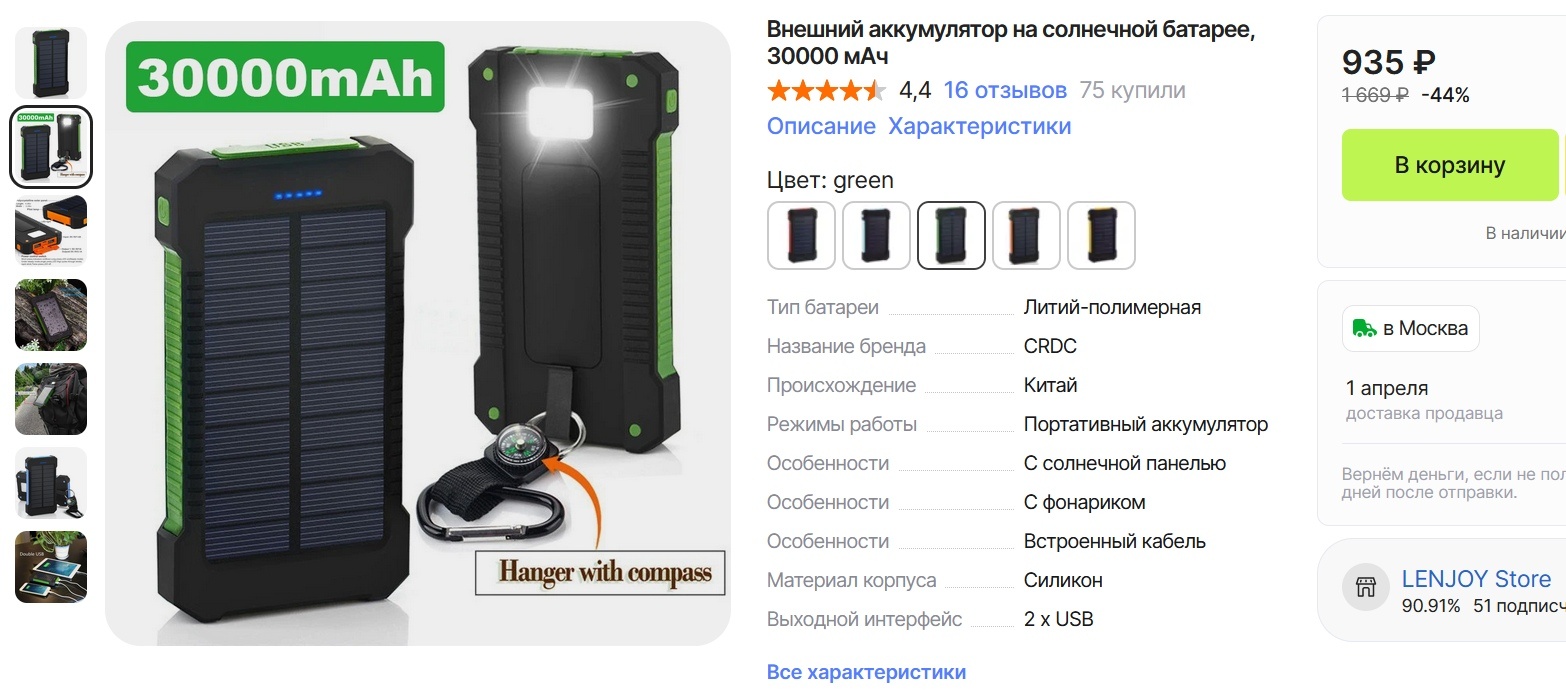Jump to Характеристики section
Image resolution: width=1566 pixels, height=697 pixels.
click(979, 127)
